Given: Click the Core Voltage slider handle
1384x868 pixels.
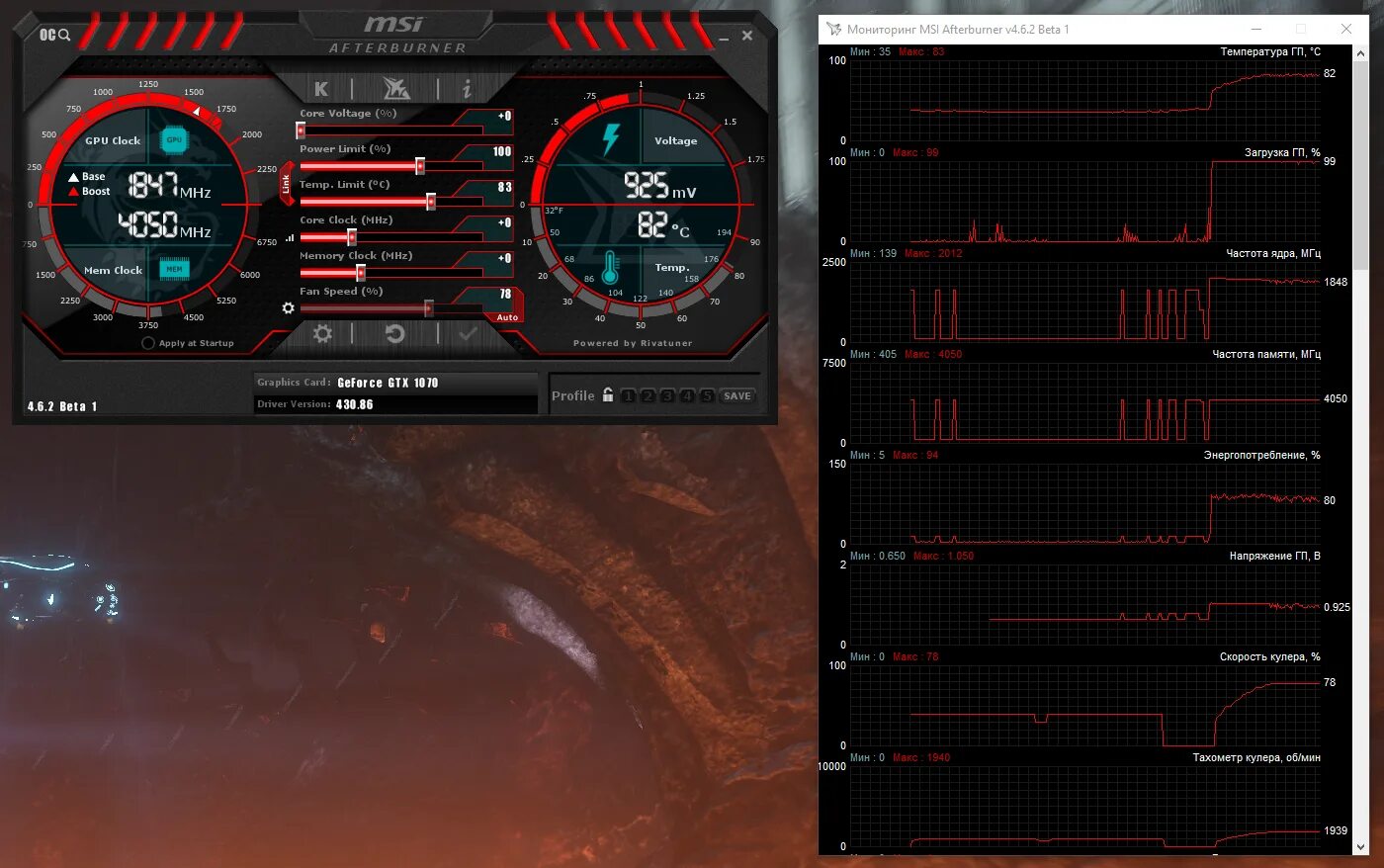Looking at the screenshot, I should click(x=301, y=130).
